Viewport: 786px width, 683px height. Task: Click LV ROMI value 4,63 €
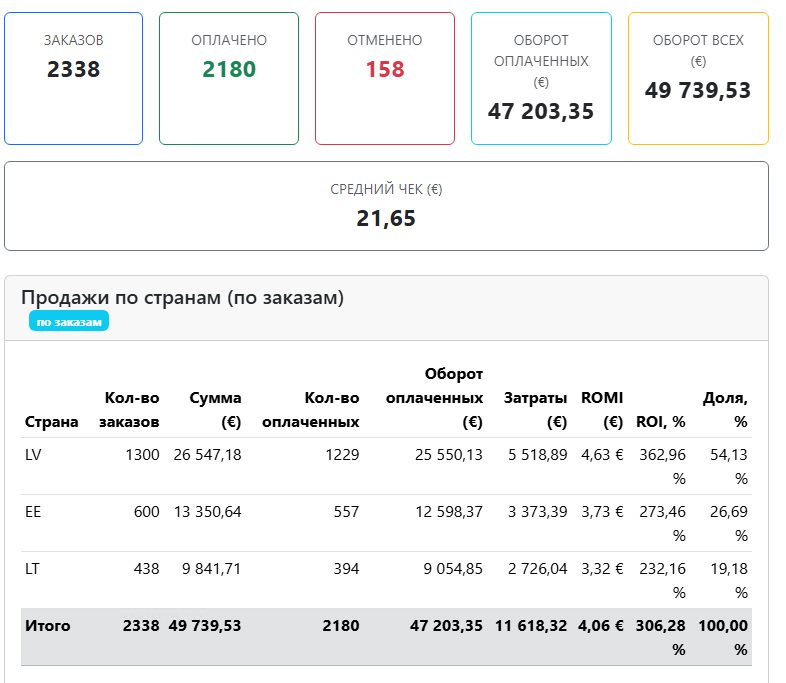point(602,454)
